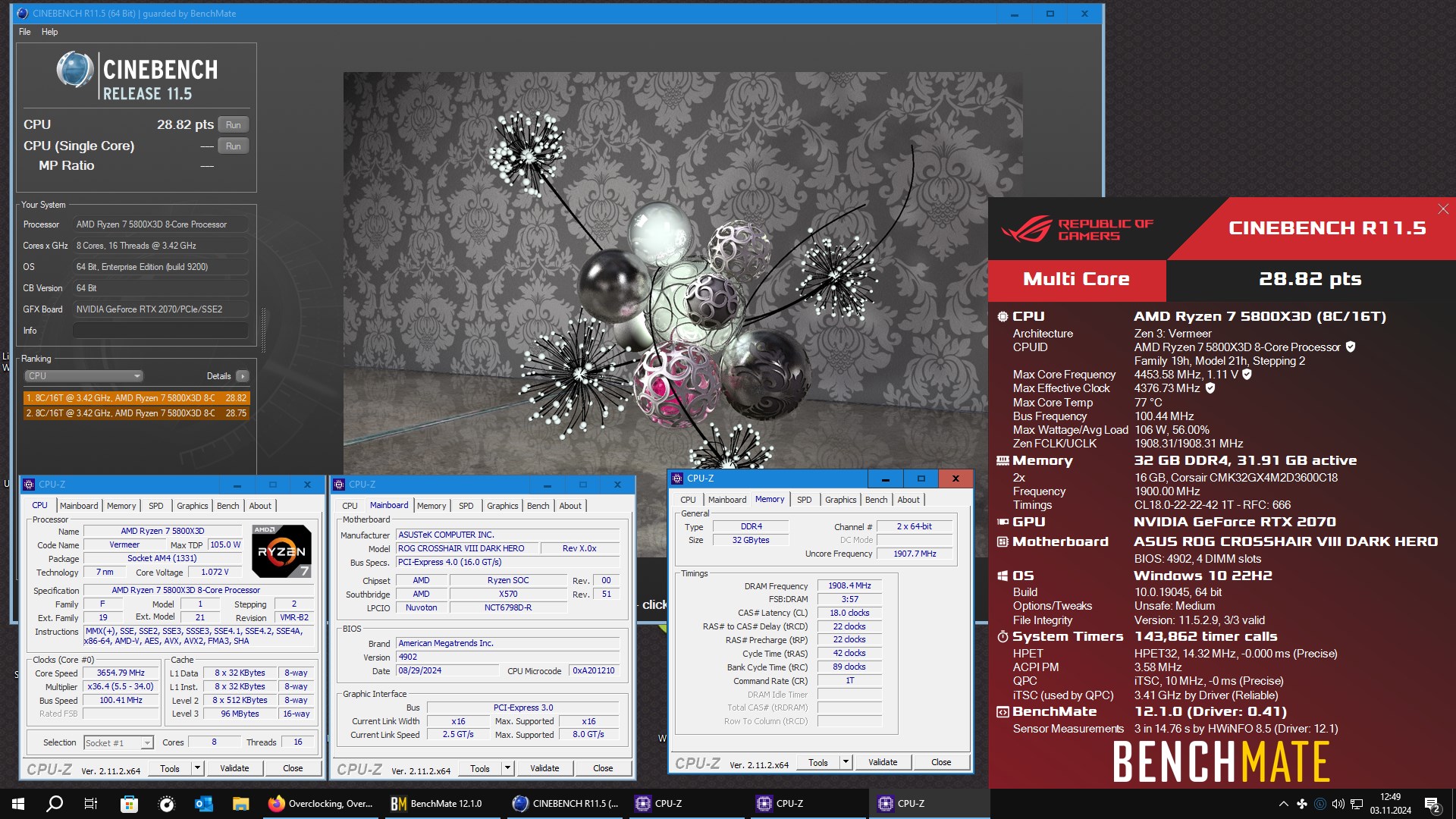
Task: Open Tools dropdown arrow in left CPU-Z
Action: point(197,768)
